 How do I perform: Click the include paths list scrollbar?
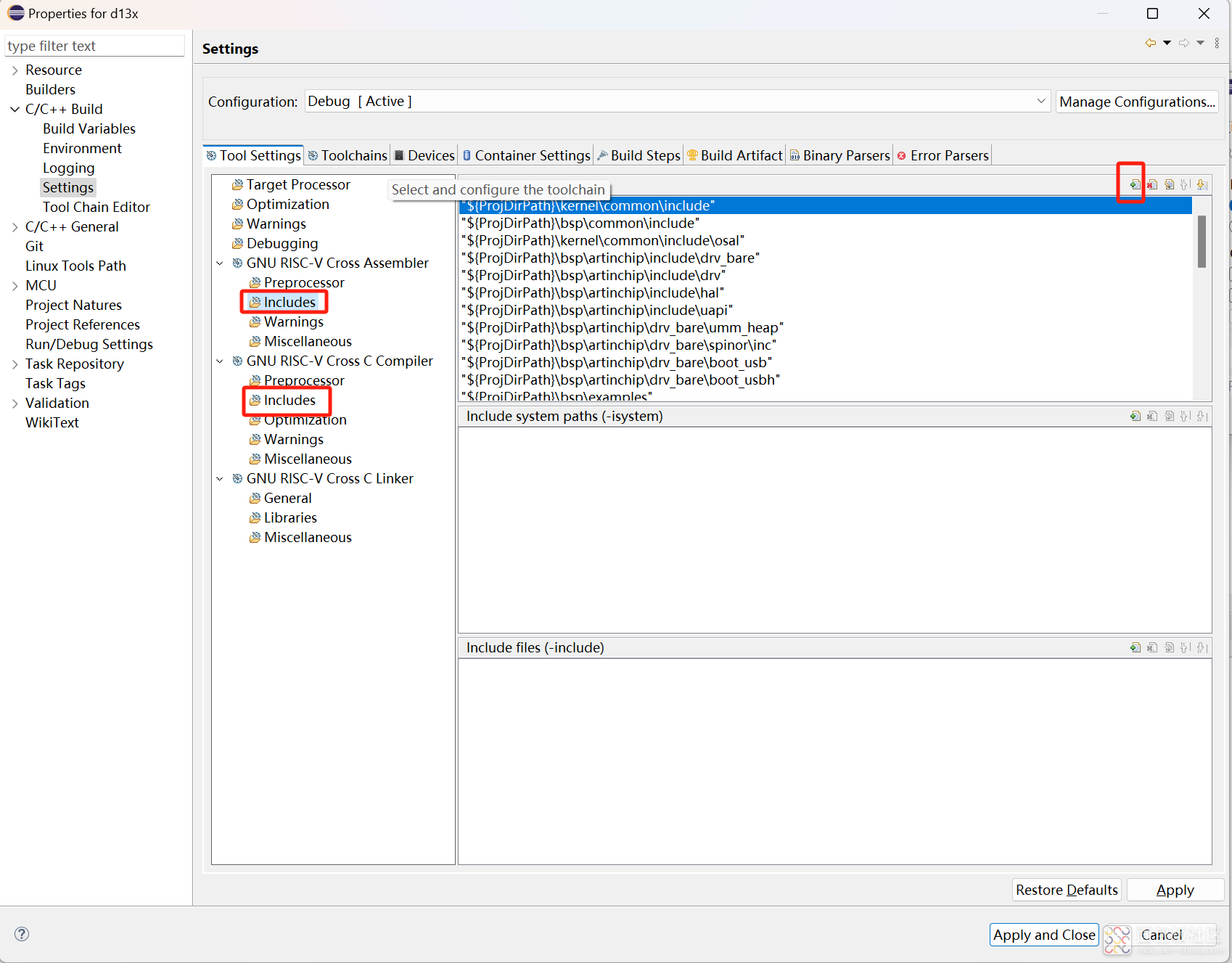(1202, 242)
